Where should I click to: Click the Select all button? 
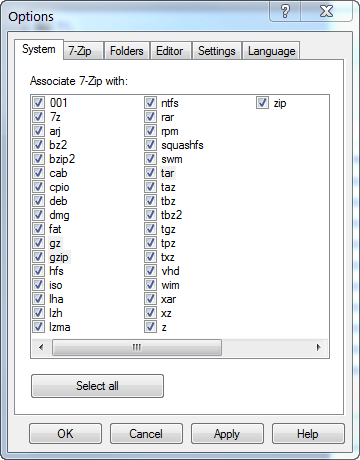pos(97,386)
